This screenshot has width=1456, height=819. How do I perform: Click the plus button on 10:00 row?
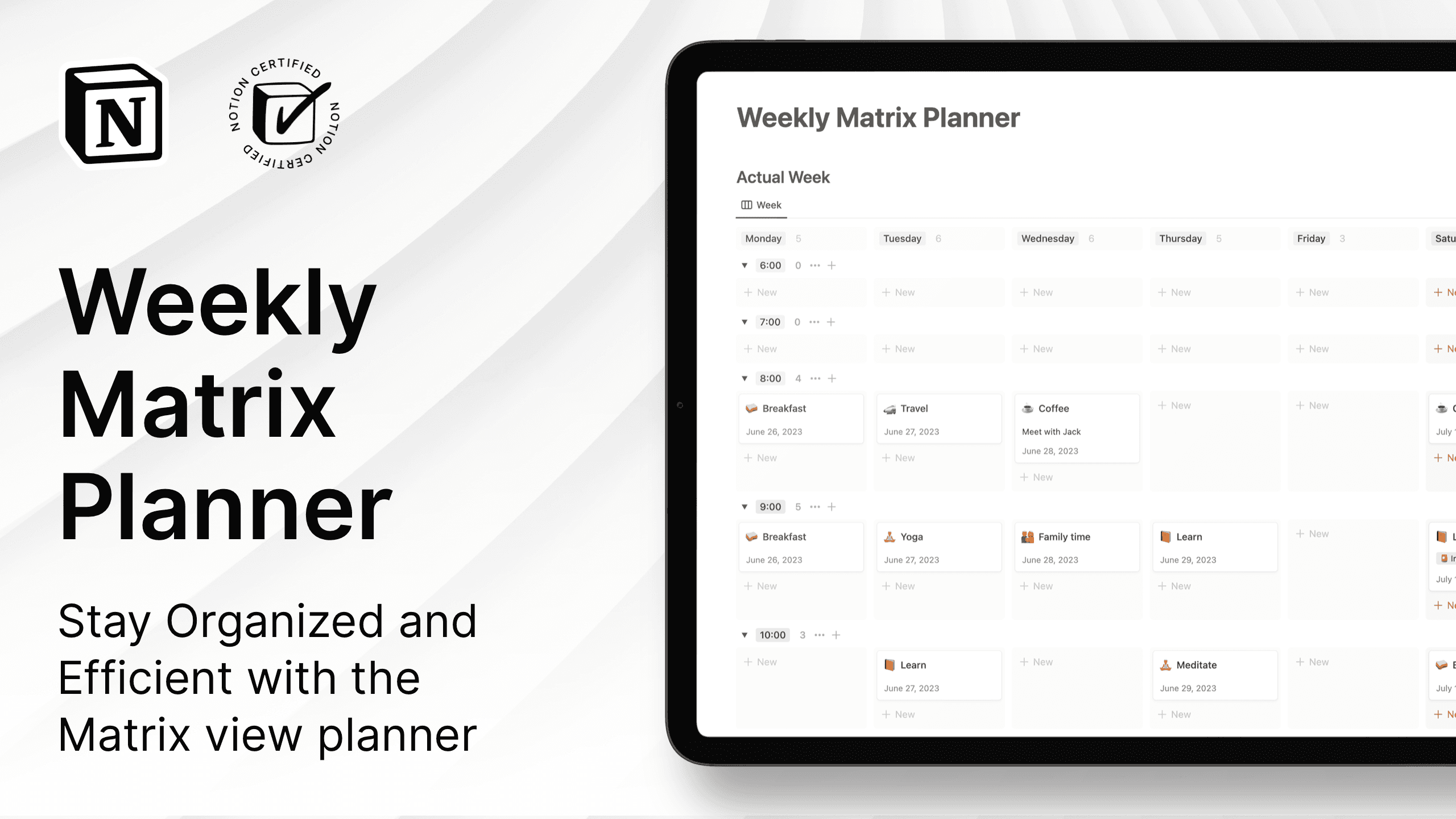click(x=836, y=634)
